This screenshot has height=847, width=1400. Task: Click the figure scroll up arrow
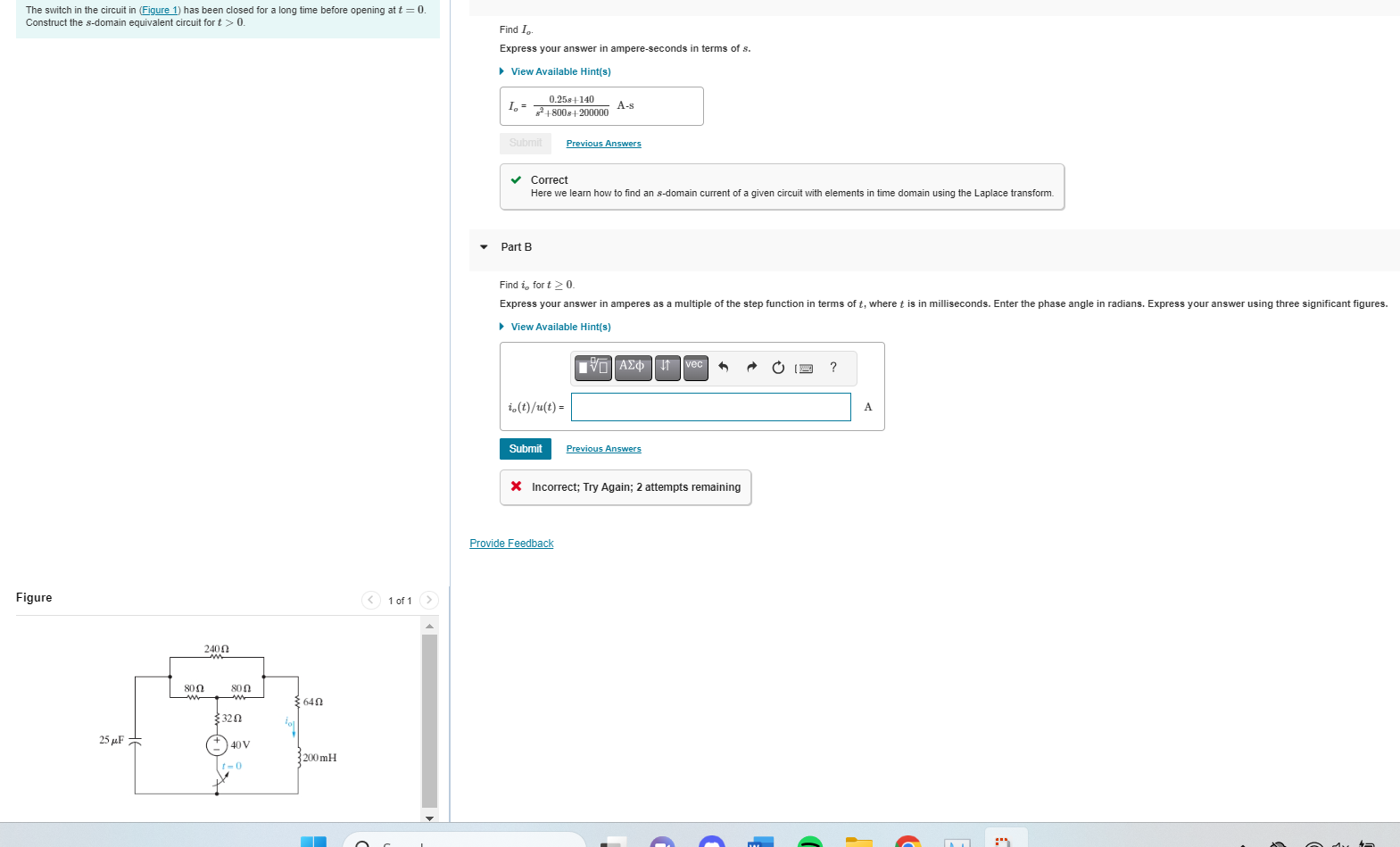[x=429, y=626]
